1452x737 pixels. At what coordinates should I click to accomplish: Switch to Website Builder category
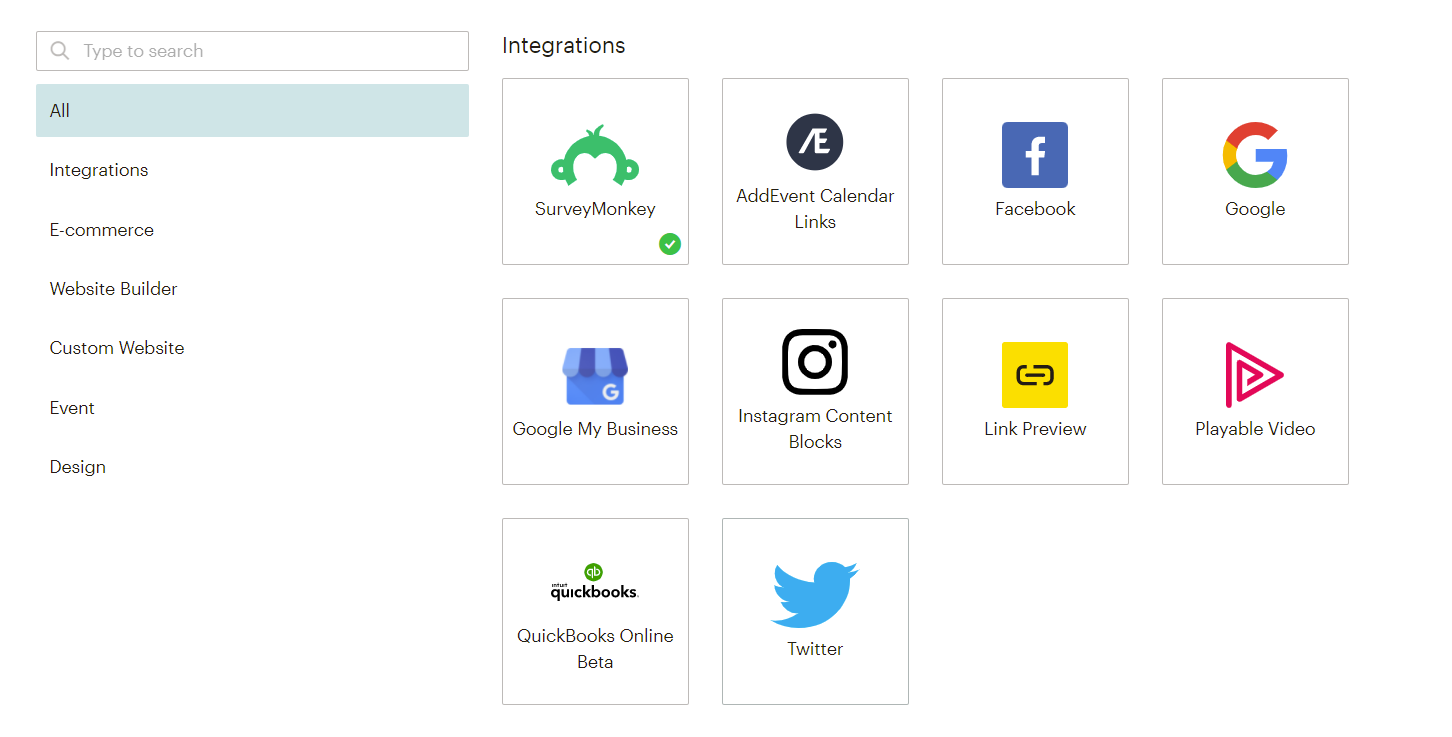[114, 289]
